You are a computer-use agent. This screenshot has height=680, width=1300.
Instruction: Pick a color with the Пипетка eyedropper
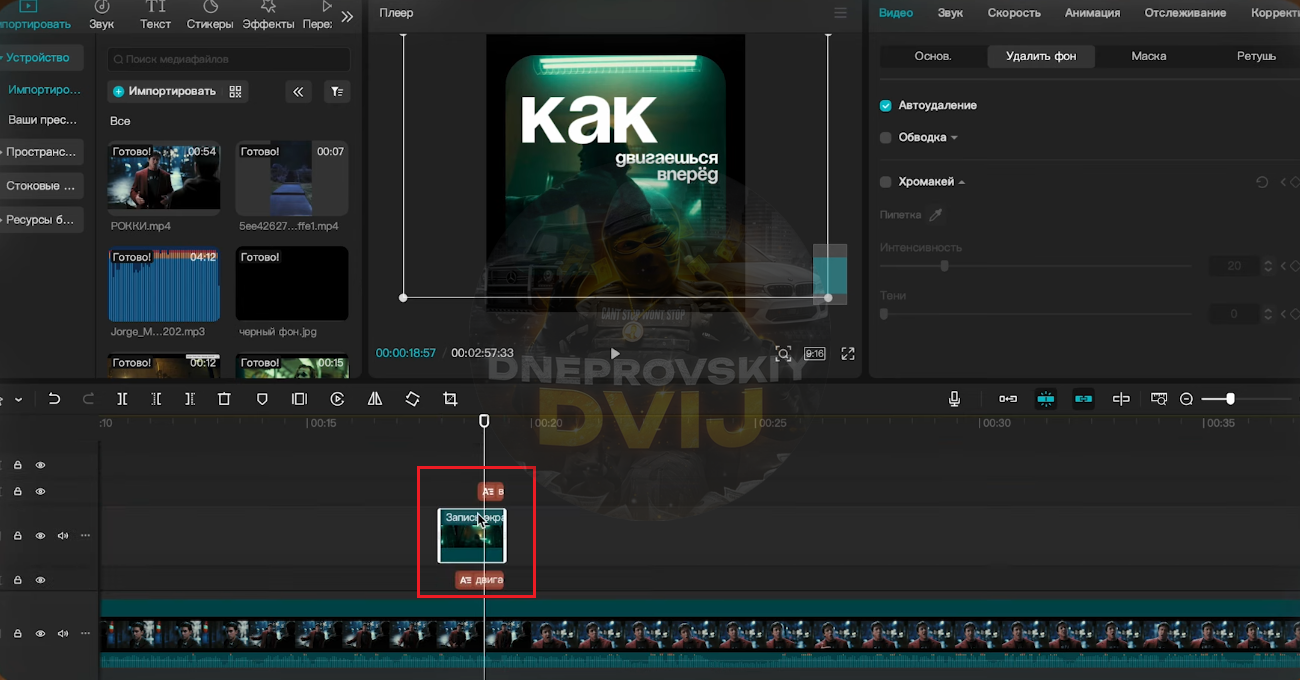(x=936, y=214)
